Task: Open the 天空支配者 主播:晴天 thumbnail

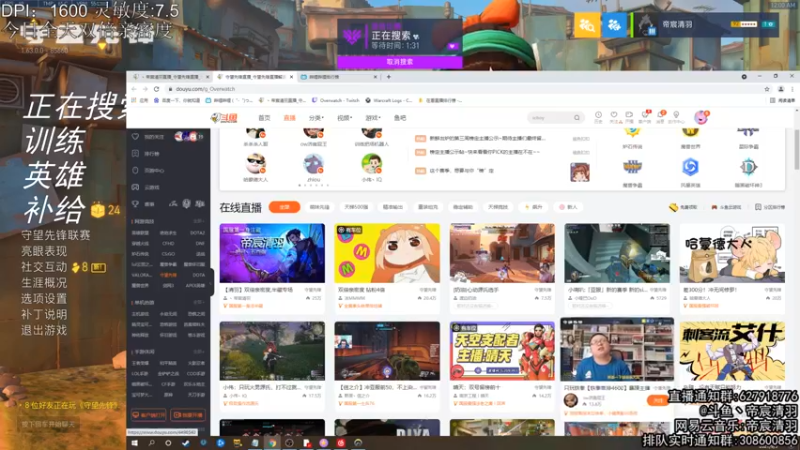Action: coord(502,351)
